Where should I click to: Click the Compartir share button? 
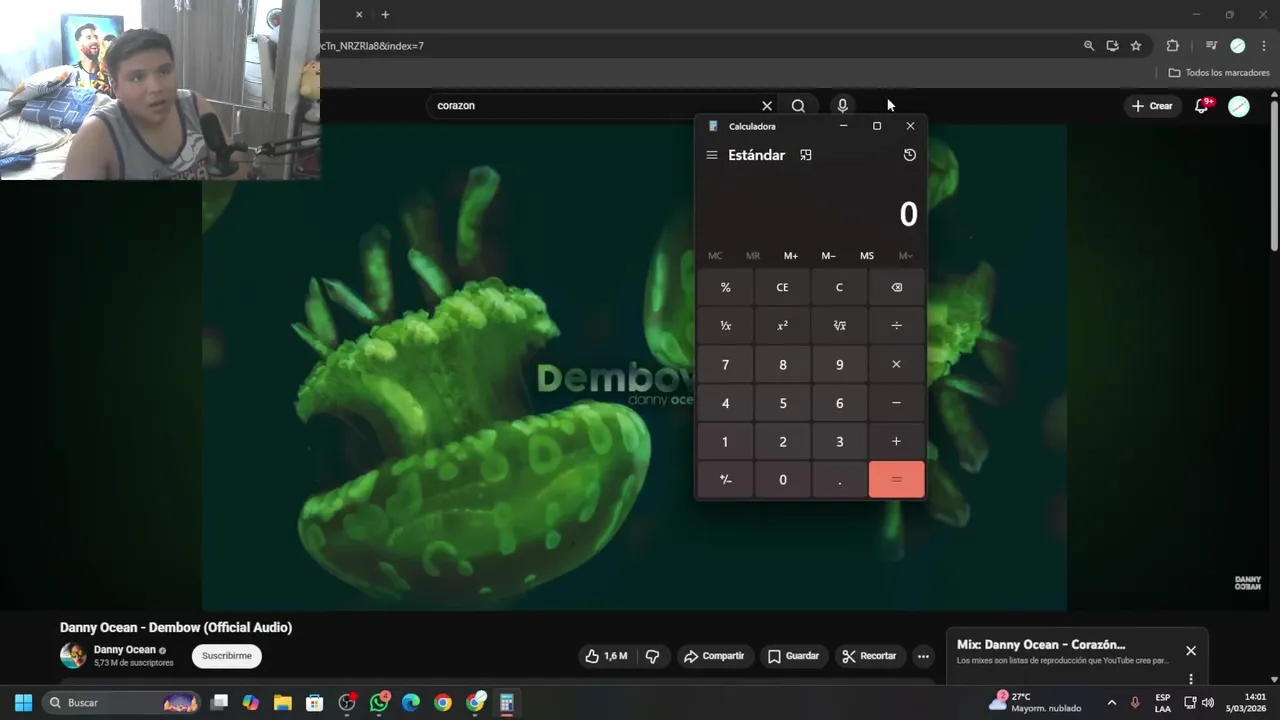pos(714,656)
